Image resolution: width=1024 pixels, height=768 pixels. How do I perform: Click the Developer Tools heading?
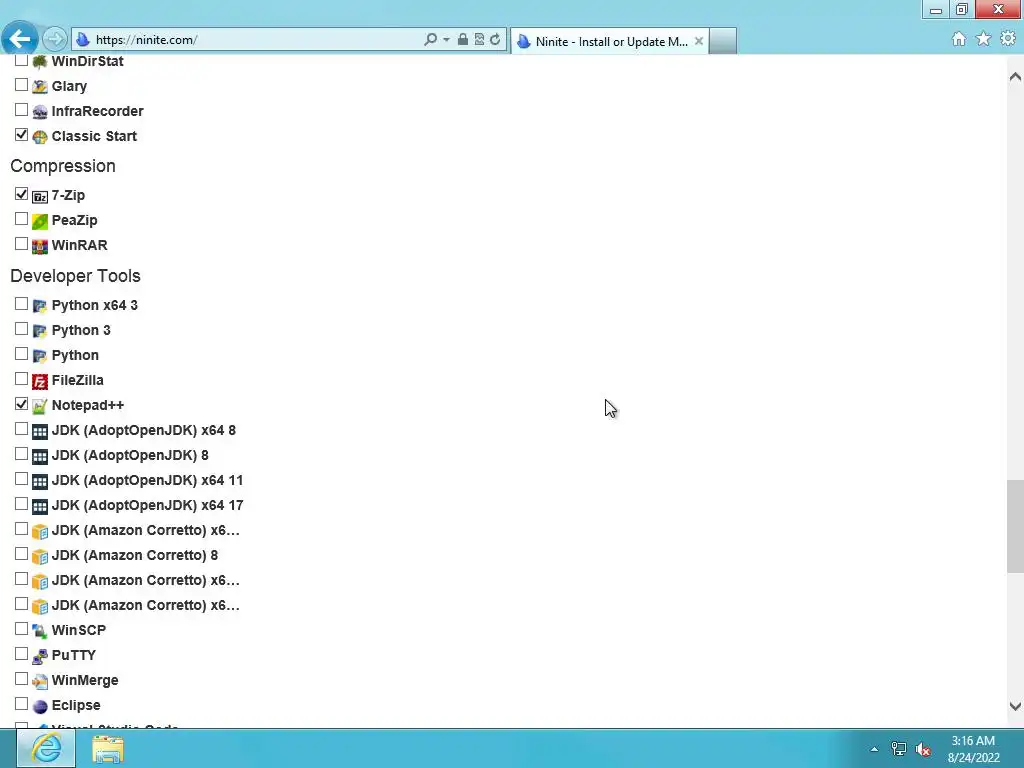(x=75, y=276)
